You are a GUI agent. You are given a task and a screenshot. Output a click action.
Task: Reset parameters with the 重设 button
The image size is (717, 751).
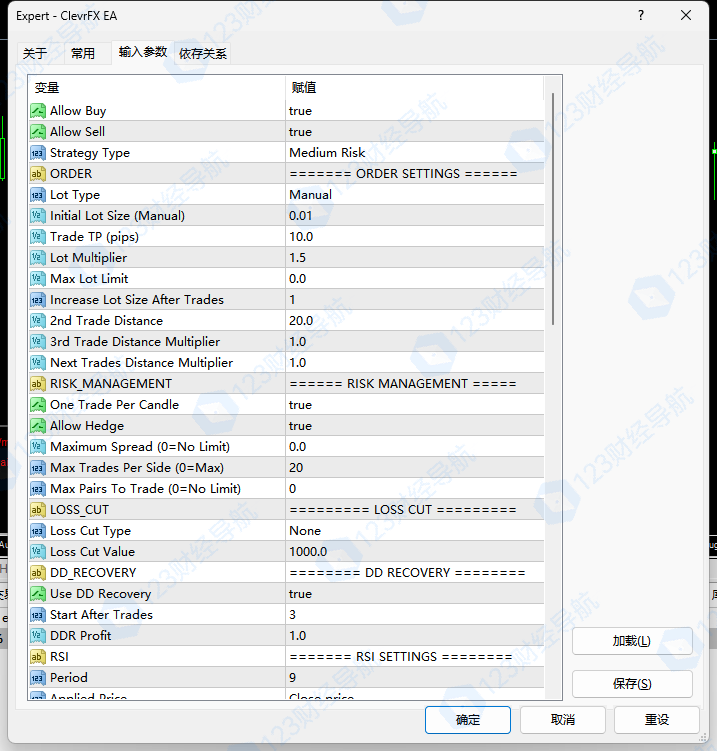(x=657, y=719)
